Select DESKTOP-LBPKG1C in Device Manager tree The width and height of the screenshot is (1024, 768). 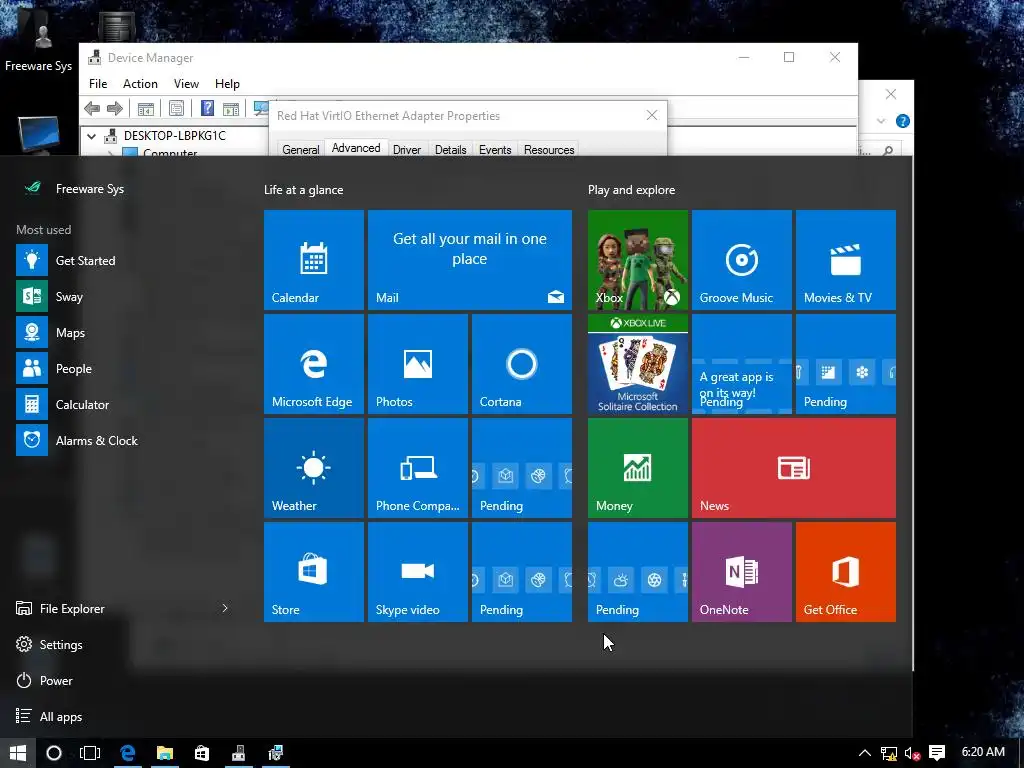click(174, 136)
